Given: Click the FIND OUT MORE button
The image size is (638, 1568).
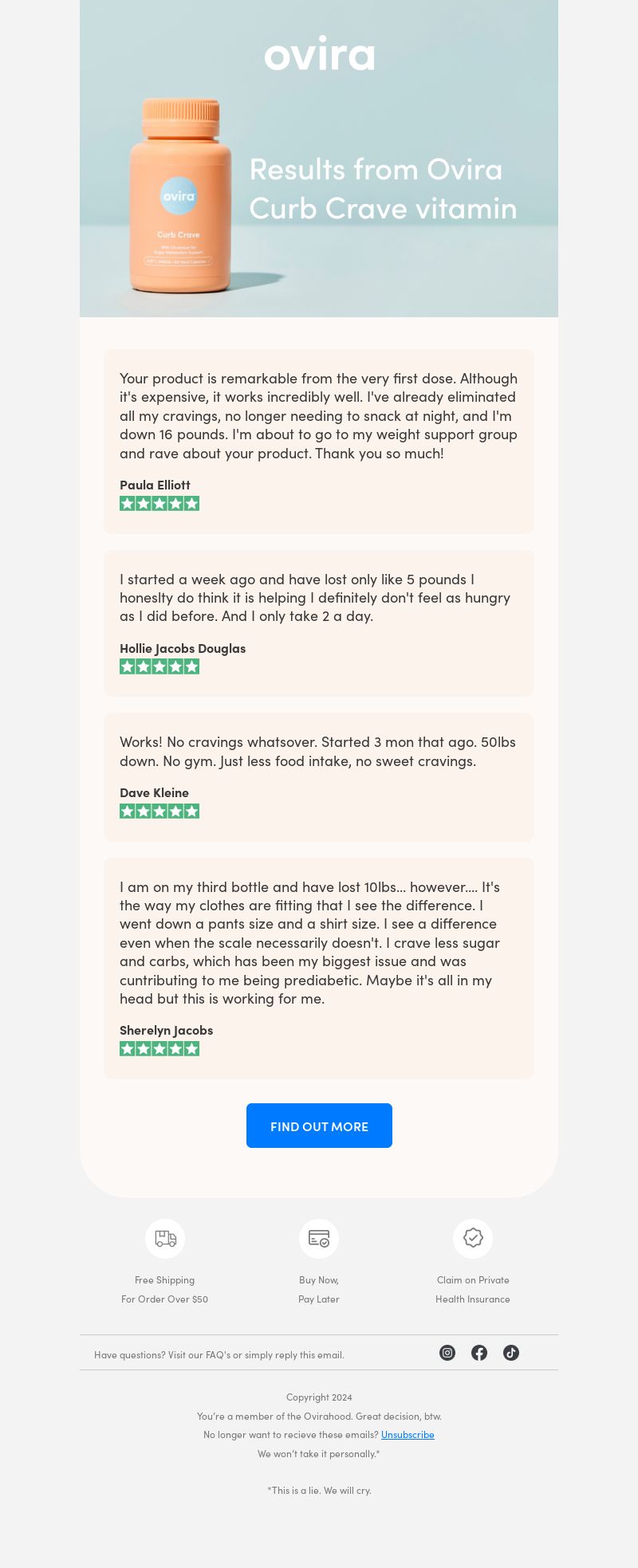Looking at the screenshot, I should pos(319,1126).
